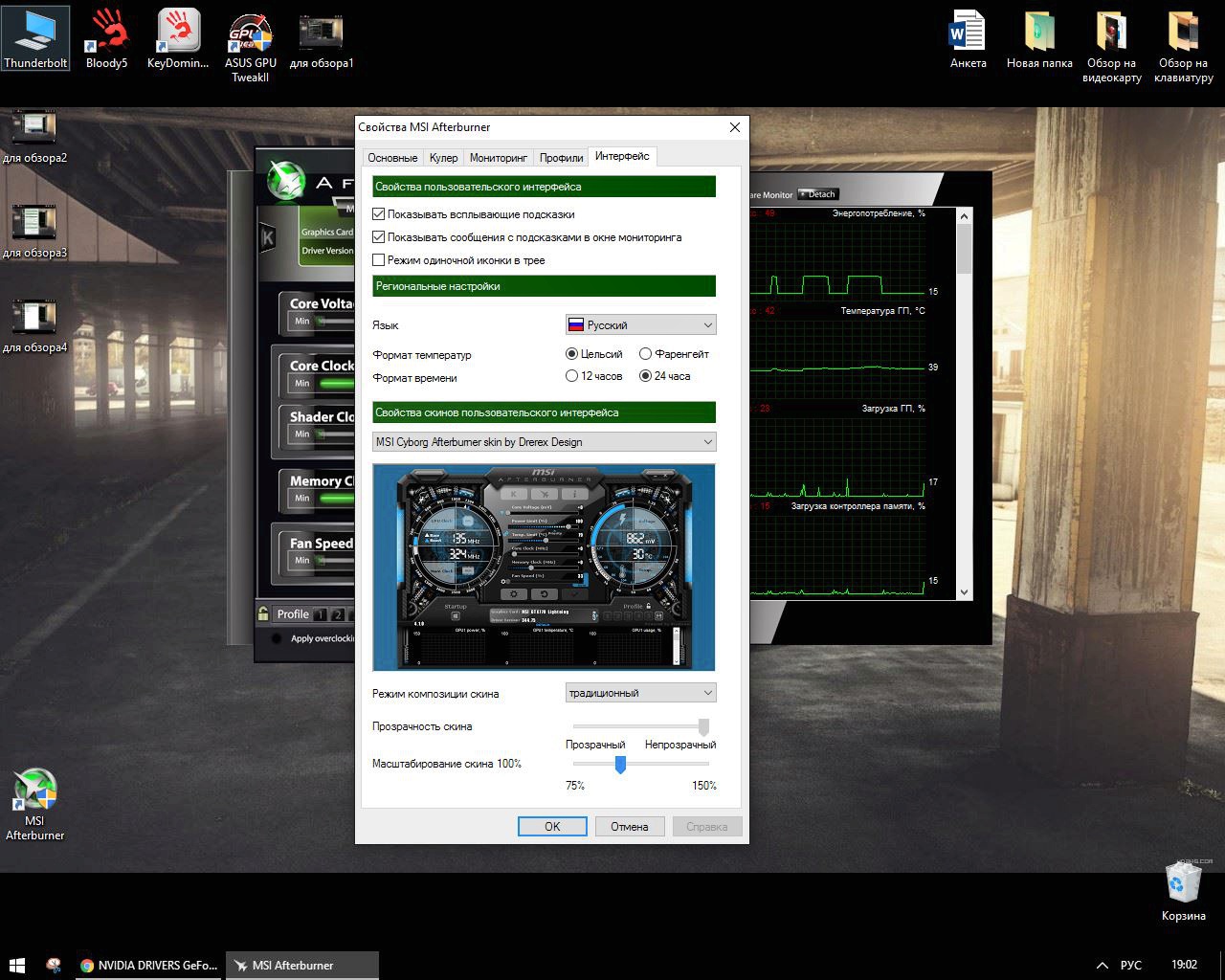Select the для обзора4 desktop file
Screen dimensions: 1225x980
pyautogui.click(x=34, y=326)
